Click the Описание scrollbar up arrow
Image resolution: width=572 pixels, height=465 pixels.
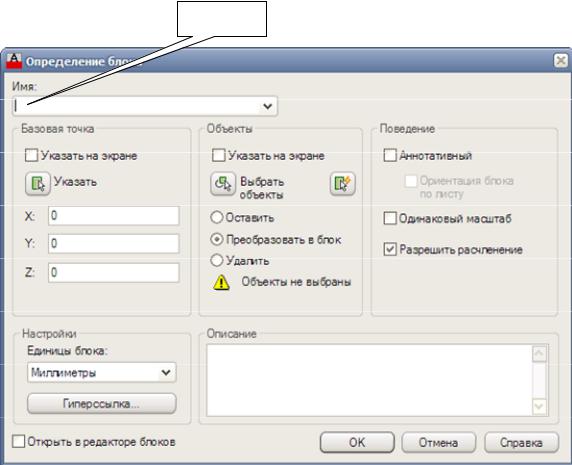pyautogui.click(x=540, y=353)
